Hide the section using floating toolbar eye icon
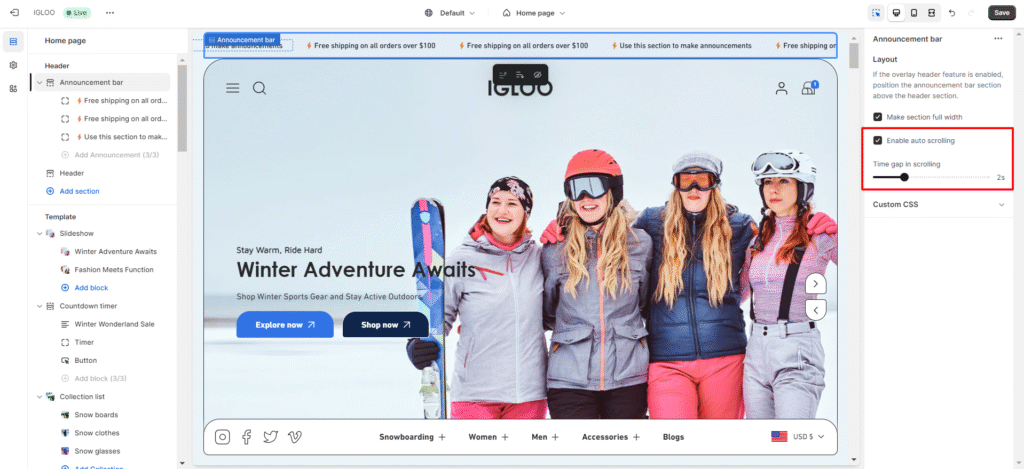The width and height of the screenshot is (1024, 469). [537, 75]
